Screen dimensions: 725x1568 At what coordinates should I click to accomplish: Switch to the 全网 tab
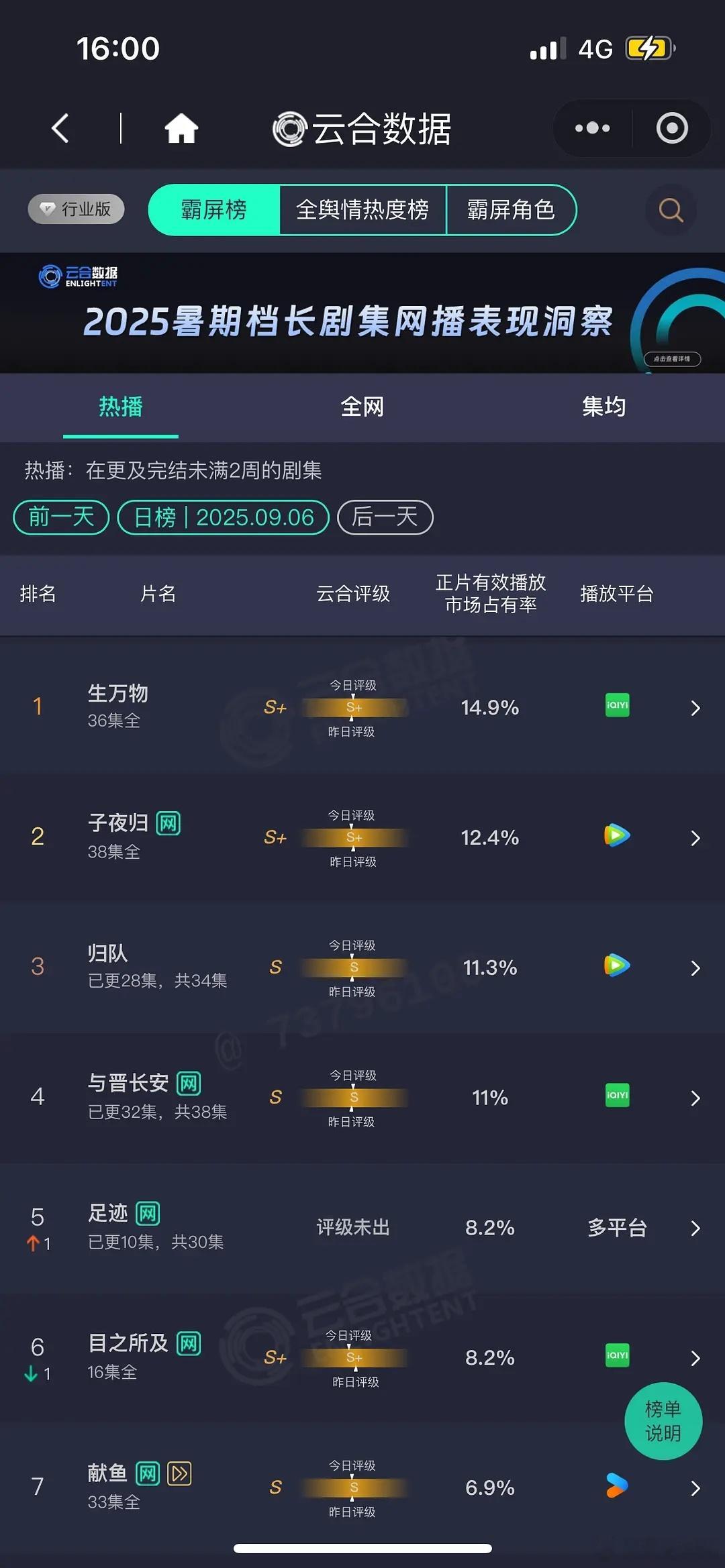tap(362, 407)
